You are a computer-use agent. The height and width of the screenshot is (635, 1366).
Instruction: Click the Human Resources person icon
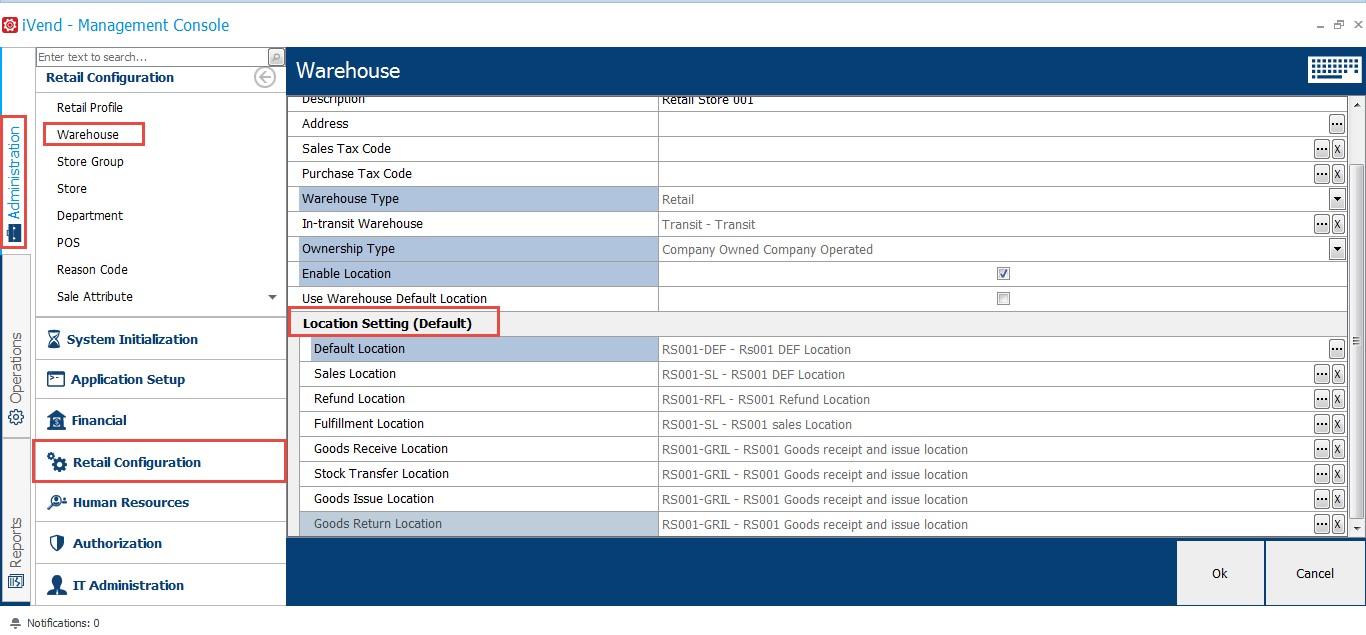[56, 502]
